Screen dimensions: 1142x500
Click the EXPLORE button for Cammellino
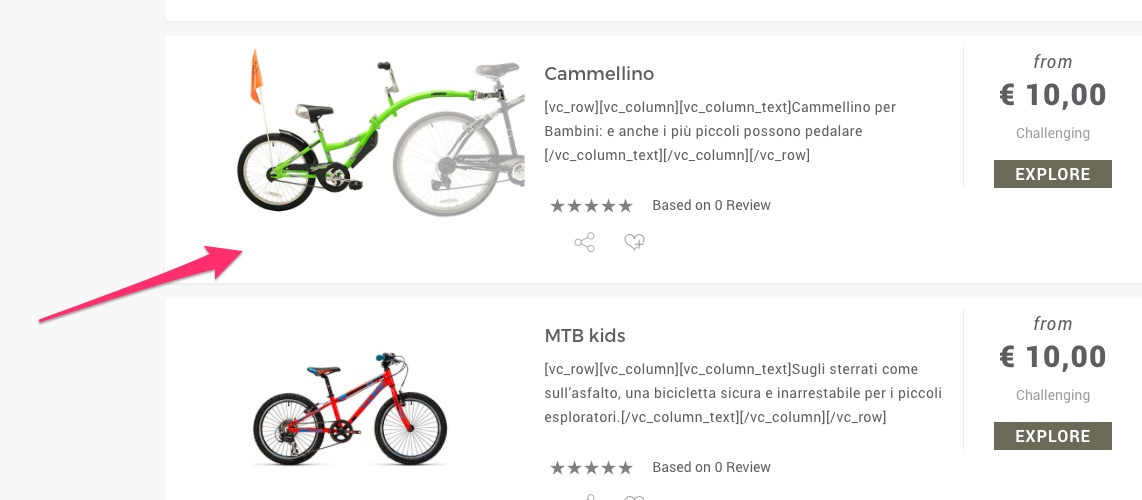pyautogui.click(x=1052, y=174)
